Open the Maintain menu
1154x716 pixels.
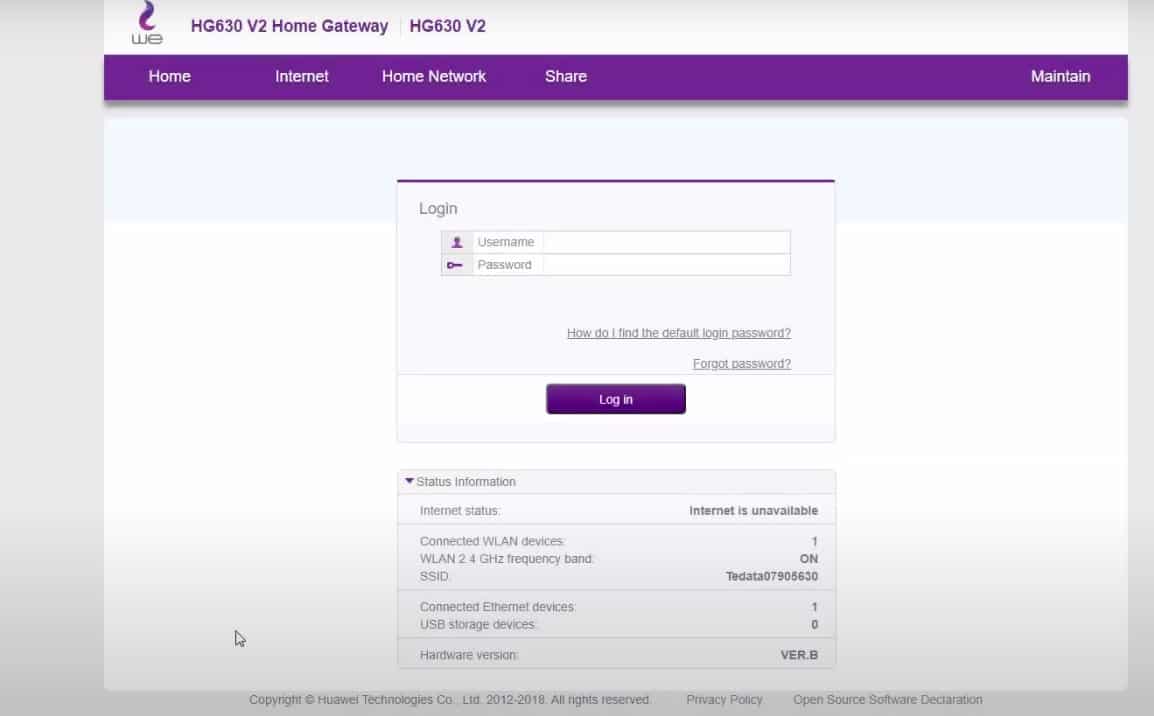tap(1060, 77)
